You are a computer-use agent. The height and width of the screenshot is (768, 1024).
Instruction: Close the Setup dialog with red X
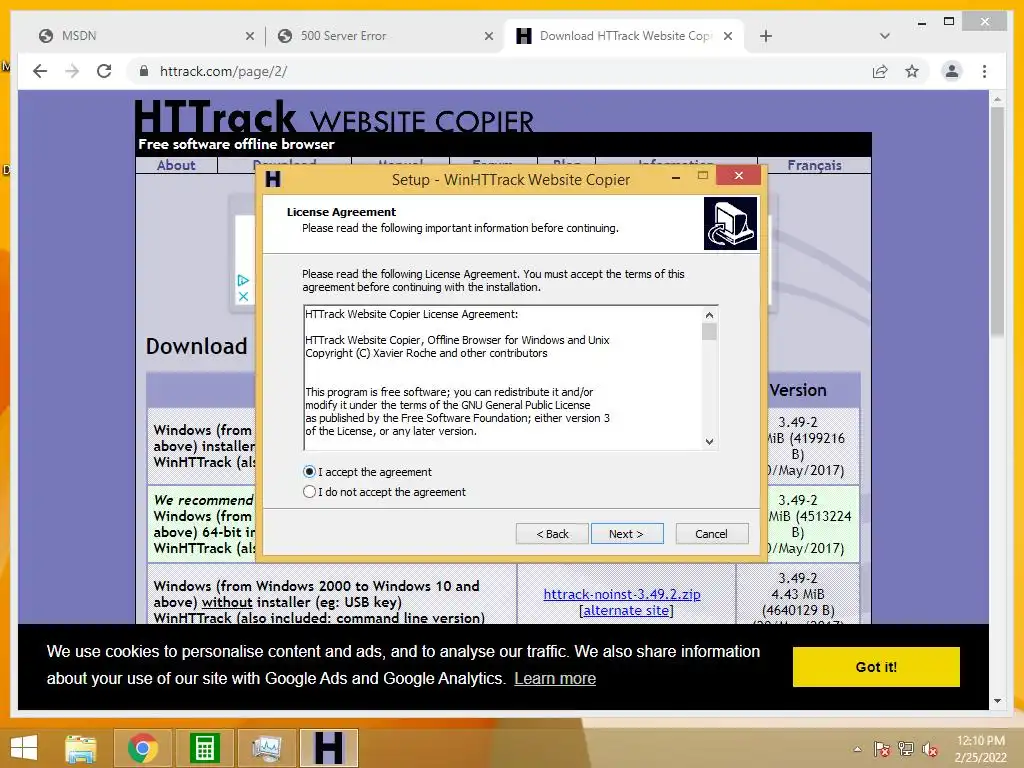(x=739, y=175)
